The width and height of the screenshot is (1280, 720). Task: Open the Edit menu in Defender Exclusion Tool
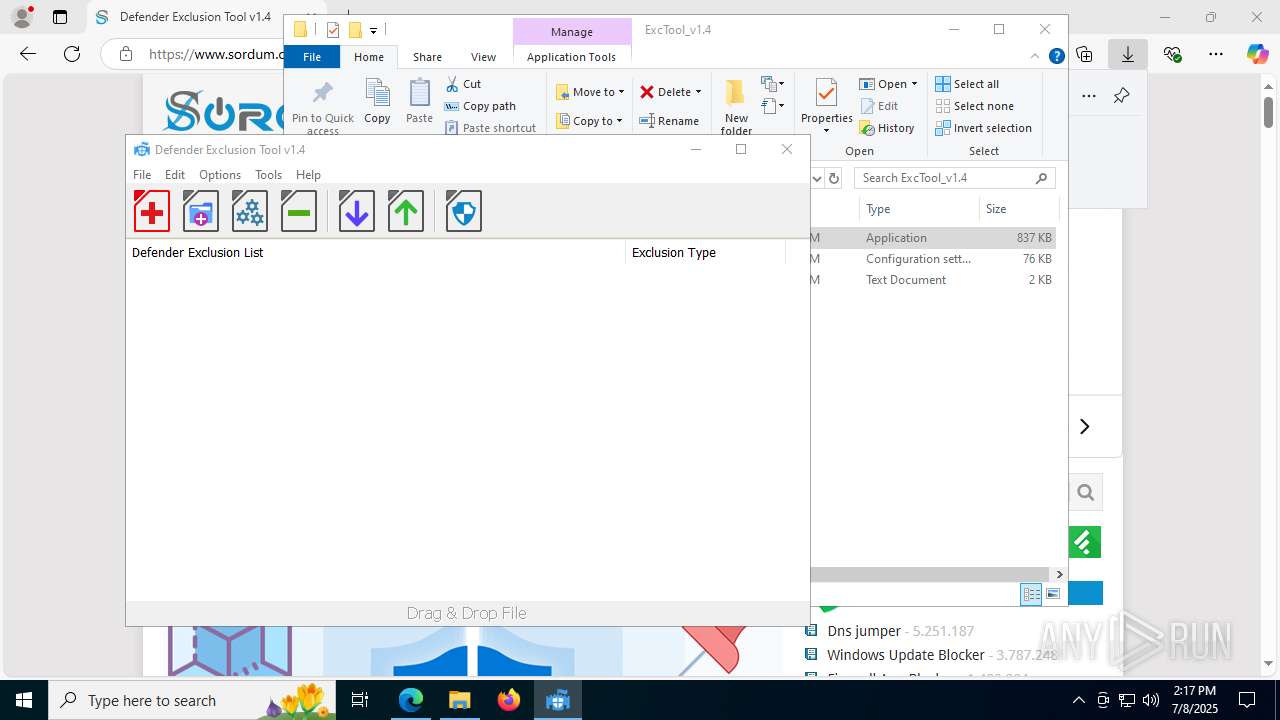175,174
